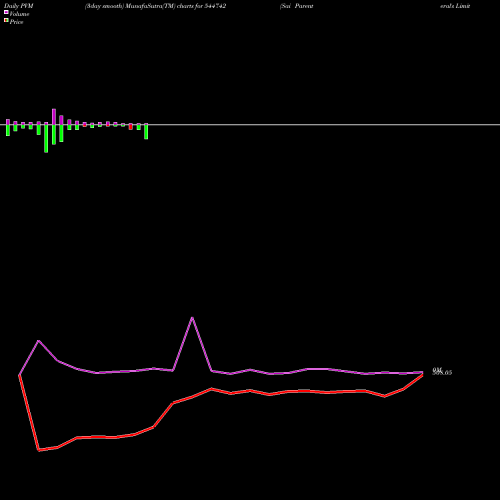
Task: Click the 'Sai Parent' company name text
Action: (x=297, y=6)
